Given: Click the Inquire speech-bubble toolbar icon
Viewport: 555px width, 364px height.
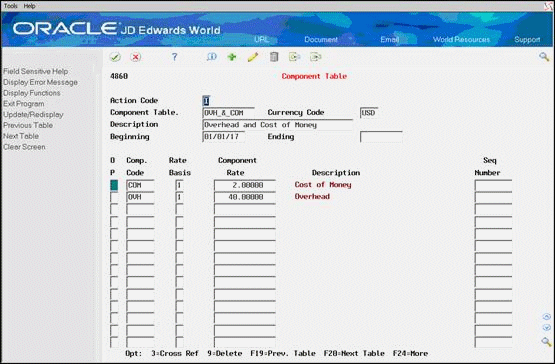Looking at the screenshot, I should (x=211, y=57).
